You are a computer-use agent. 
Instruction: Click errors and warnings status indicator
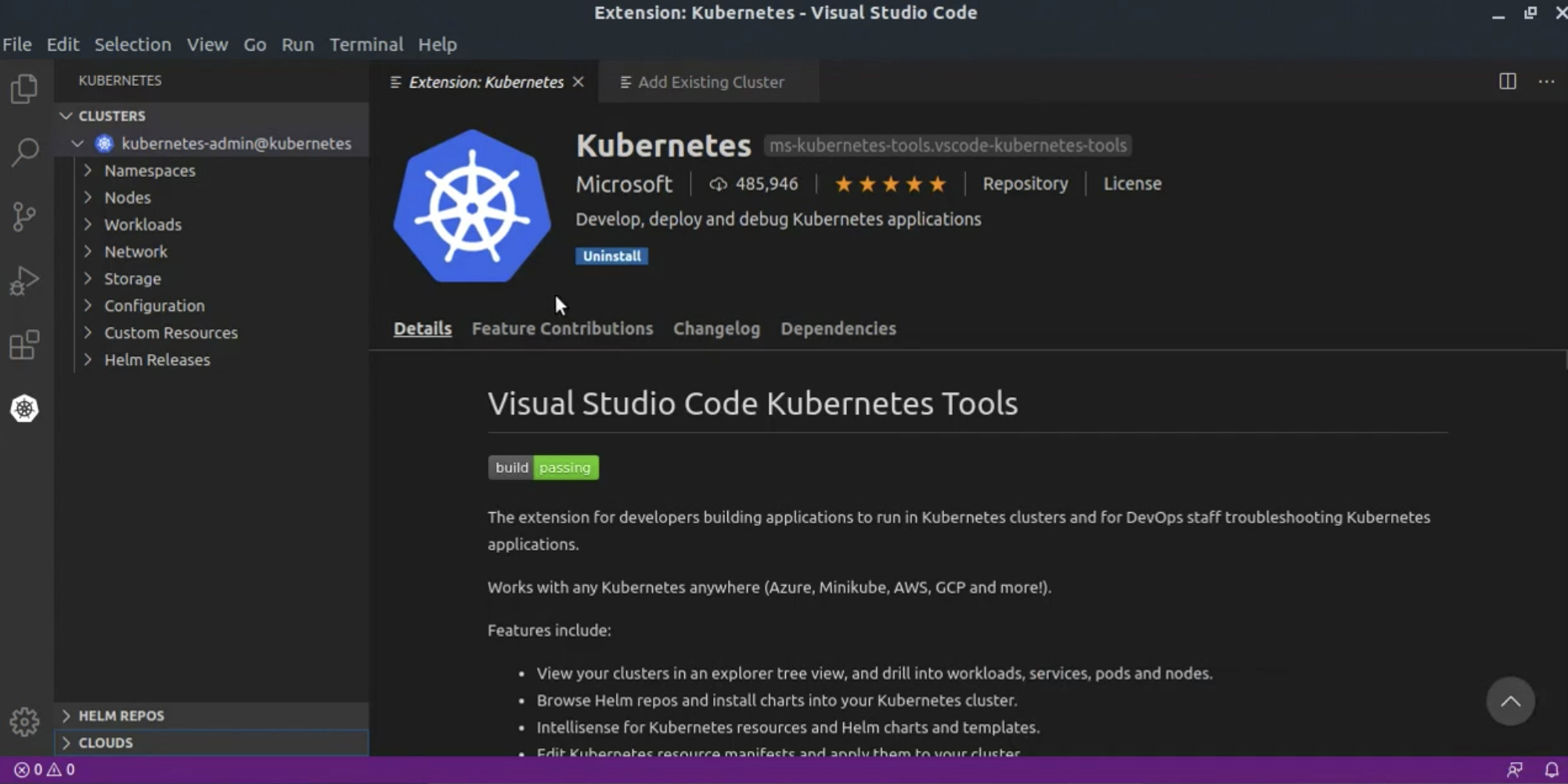click(45, 770)
